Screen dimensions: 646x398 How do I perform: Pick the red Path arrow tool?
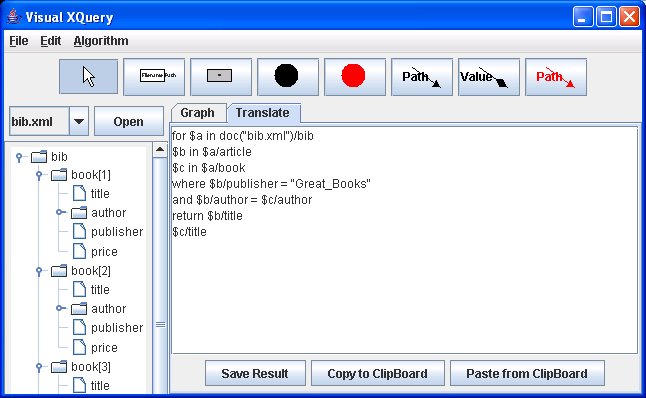[x=556, y=77]
